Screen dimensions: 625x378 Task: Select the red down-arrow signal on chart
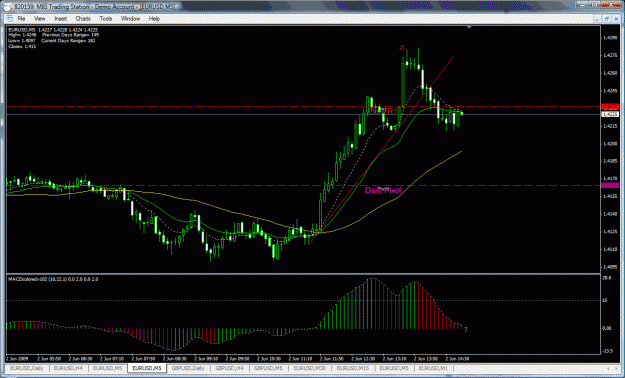402,48
